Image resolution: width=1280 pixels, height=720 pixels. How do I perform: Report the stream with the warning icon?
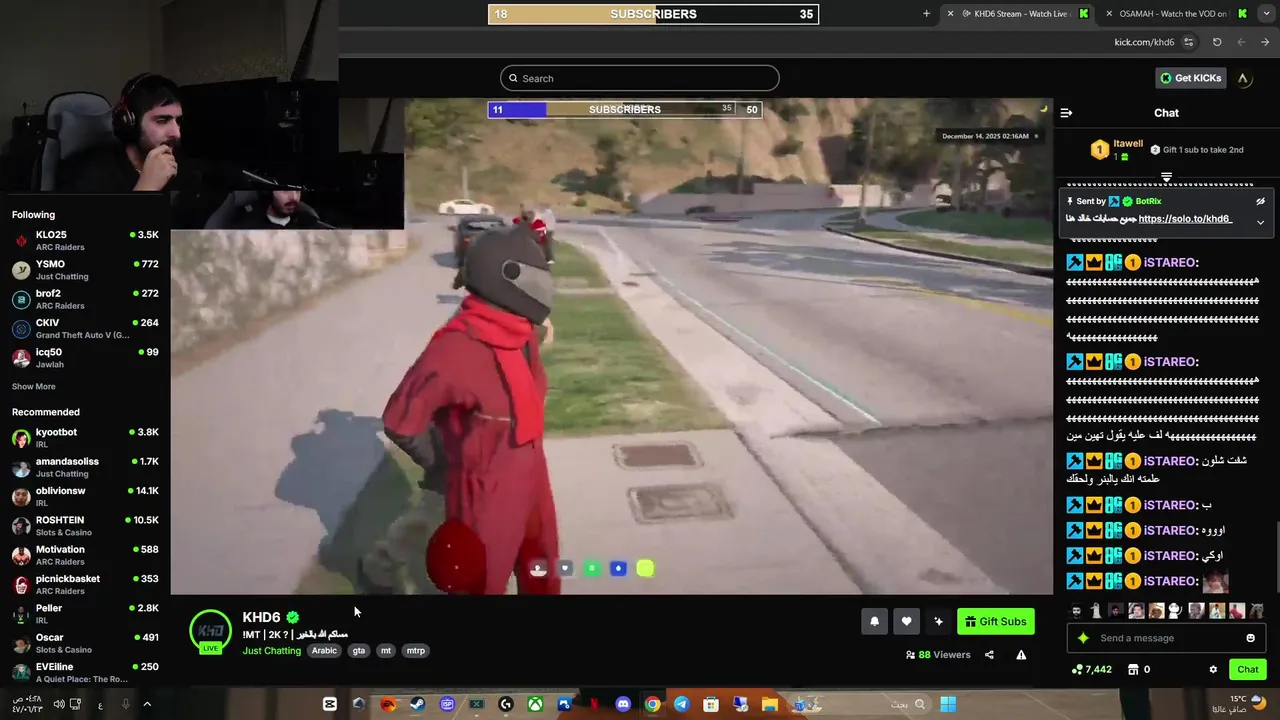tap(1021, 655)
